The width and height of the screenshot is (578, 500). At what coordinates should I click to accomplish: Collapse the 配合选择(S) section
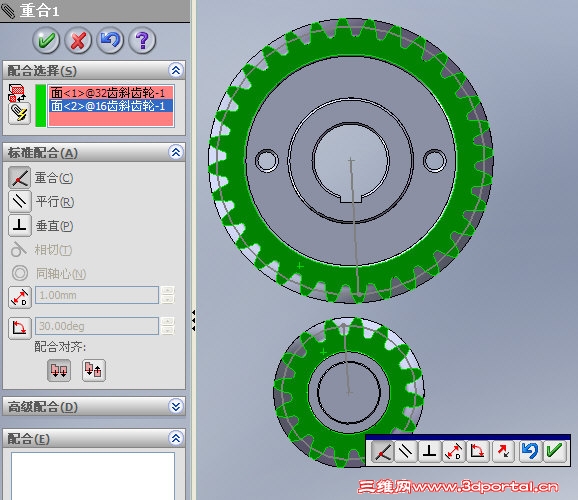click(176, 70)
